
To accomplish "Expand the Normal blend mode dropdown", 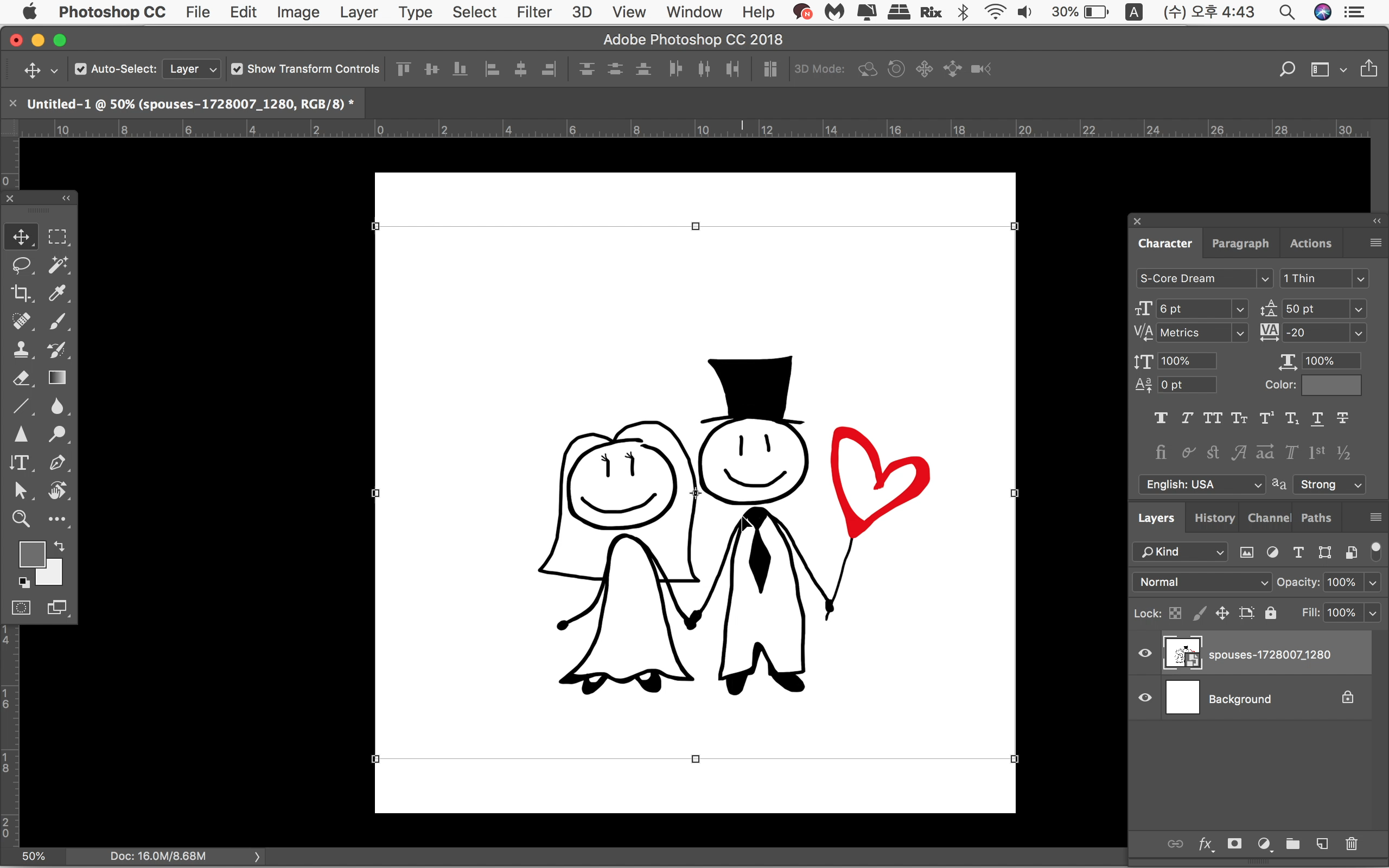I will point(1202,582).
